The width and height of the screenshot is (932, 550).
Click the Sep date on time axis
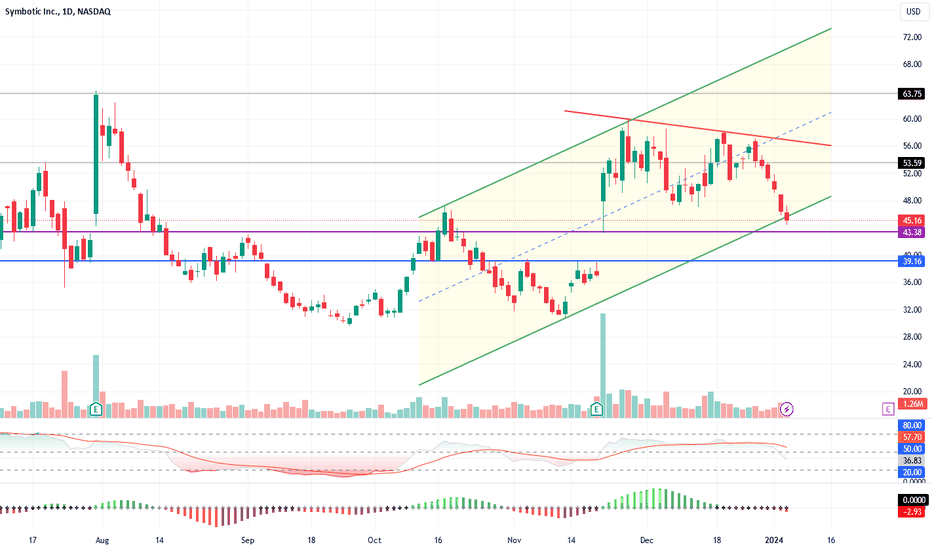[248, 540]
